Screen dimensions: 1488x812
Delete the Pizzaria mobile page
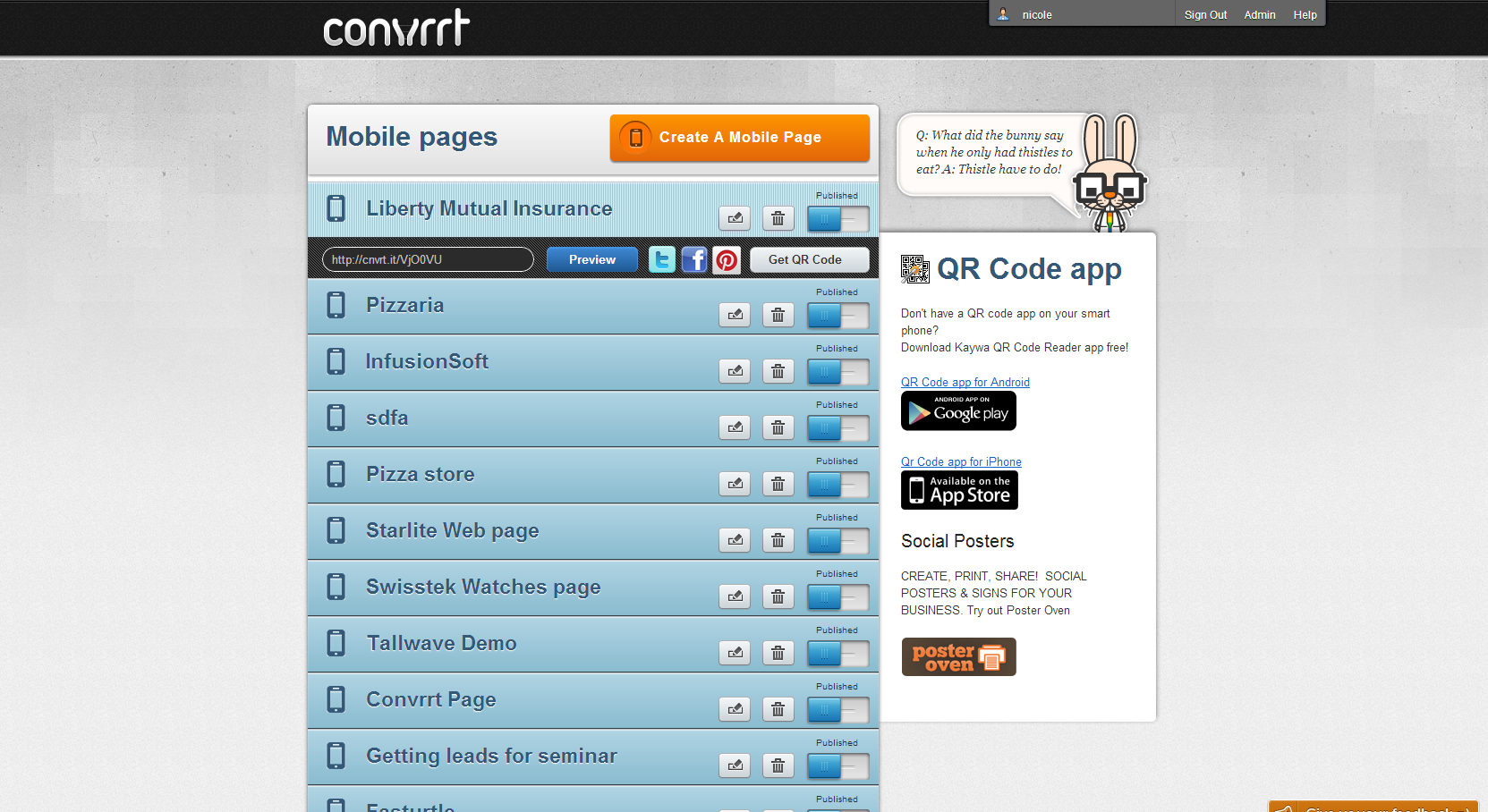(778, 315)
